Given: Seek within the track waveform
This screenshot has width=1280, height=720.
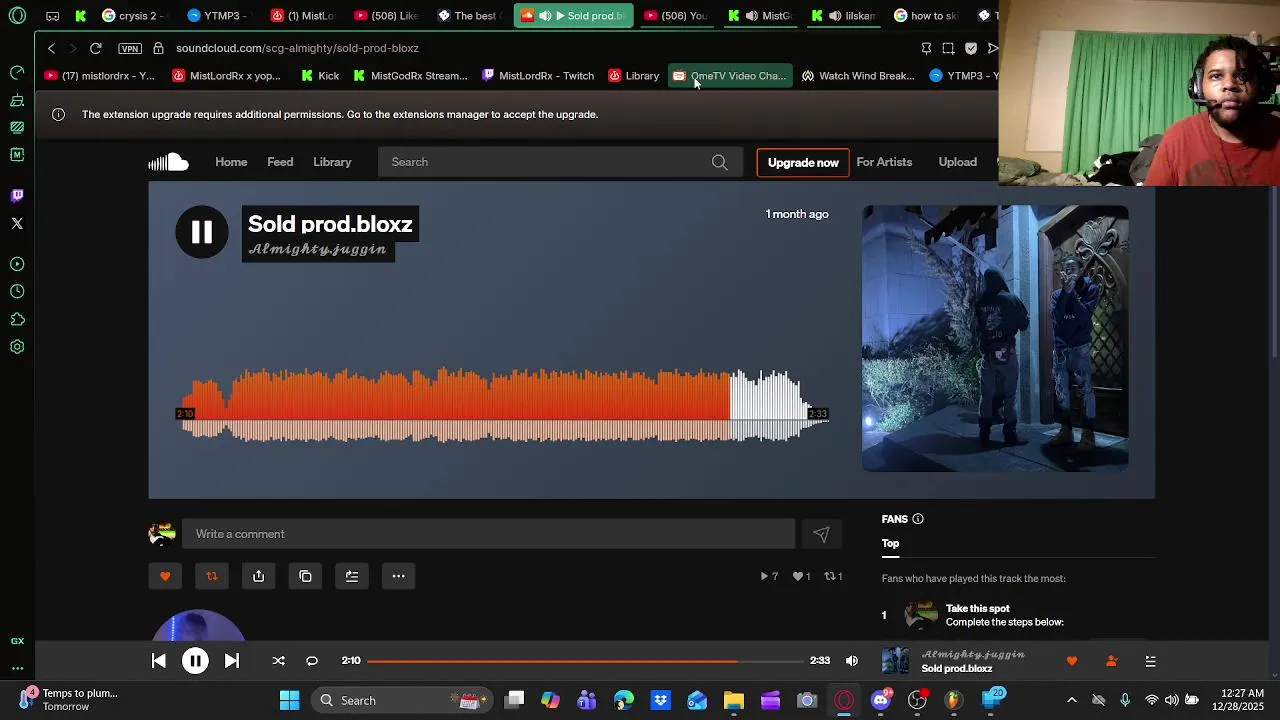Looking at the screenshot, I should [x=505, y=405].
